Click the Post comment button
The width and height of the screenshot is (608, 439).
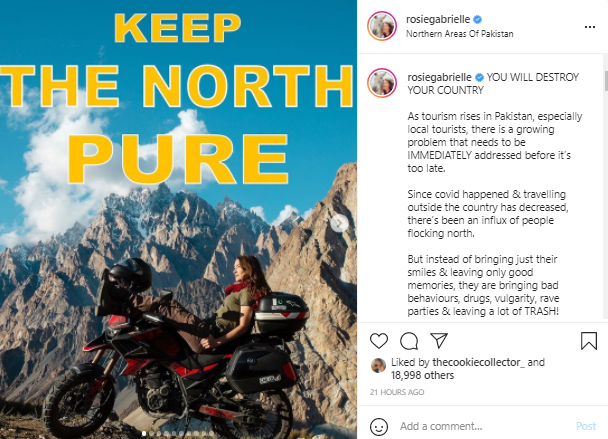coord(586,426)
